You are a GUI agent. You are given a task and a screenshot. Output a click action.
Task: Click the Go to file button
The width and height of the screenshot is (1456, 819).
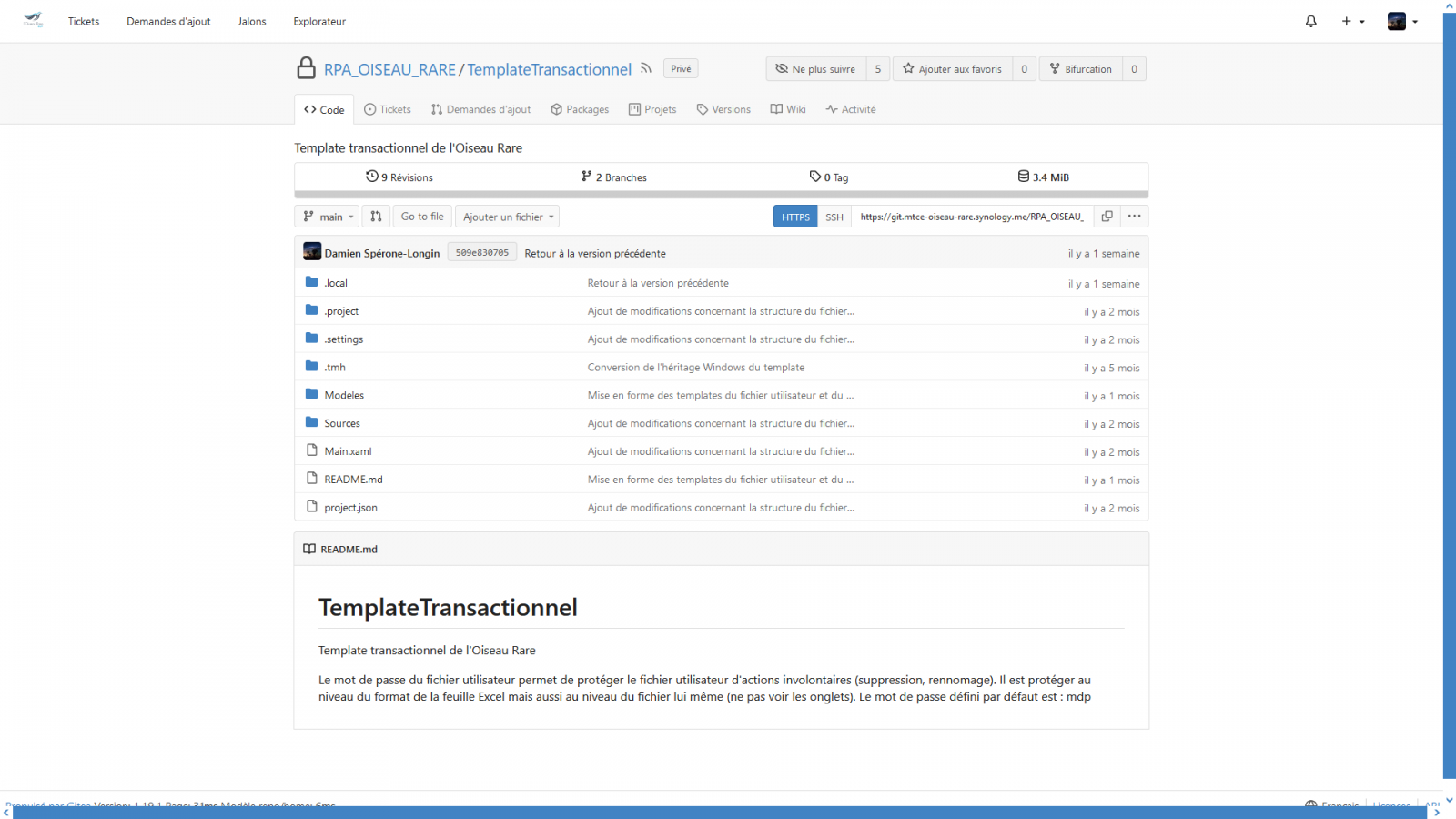[x=422, y=217]
